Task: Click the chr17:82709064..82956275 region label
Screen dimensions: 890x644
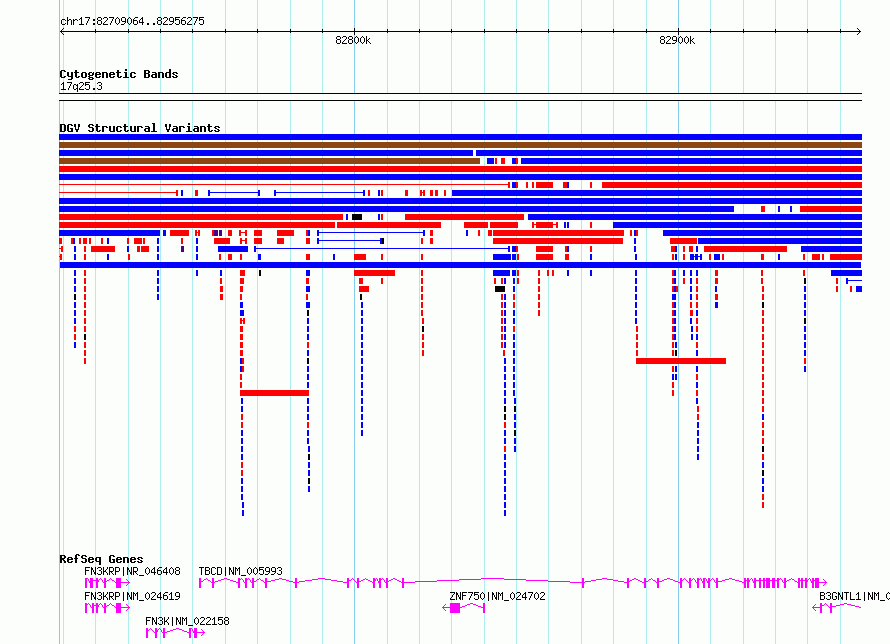Action: click(132, 21)
